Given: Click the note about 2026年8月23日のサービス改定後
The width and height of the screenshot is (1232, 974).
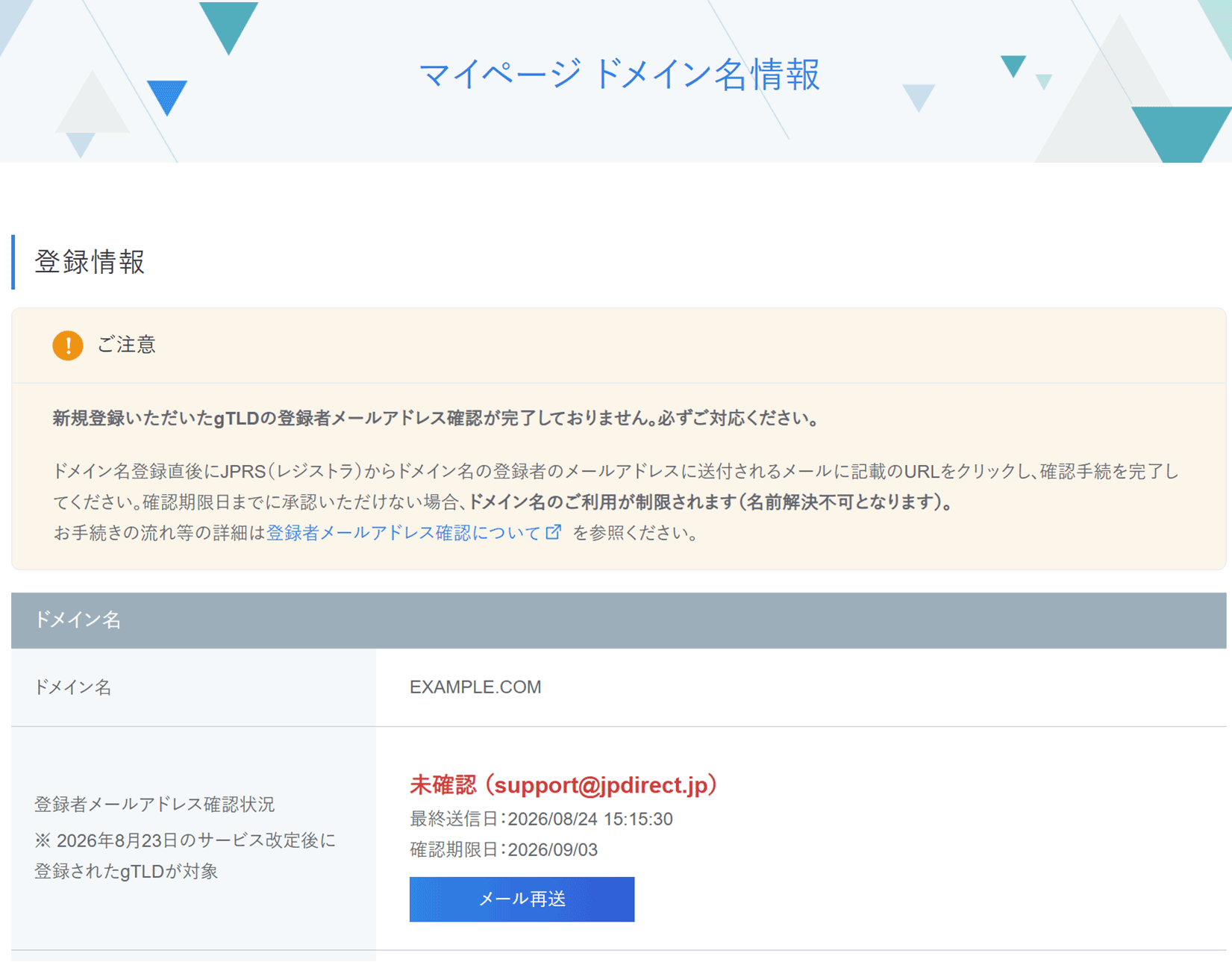Looking at the screenshot, I should click(x=185, y=855).
